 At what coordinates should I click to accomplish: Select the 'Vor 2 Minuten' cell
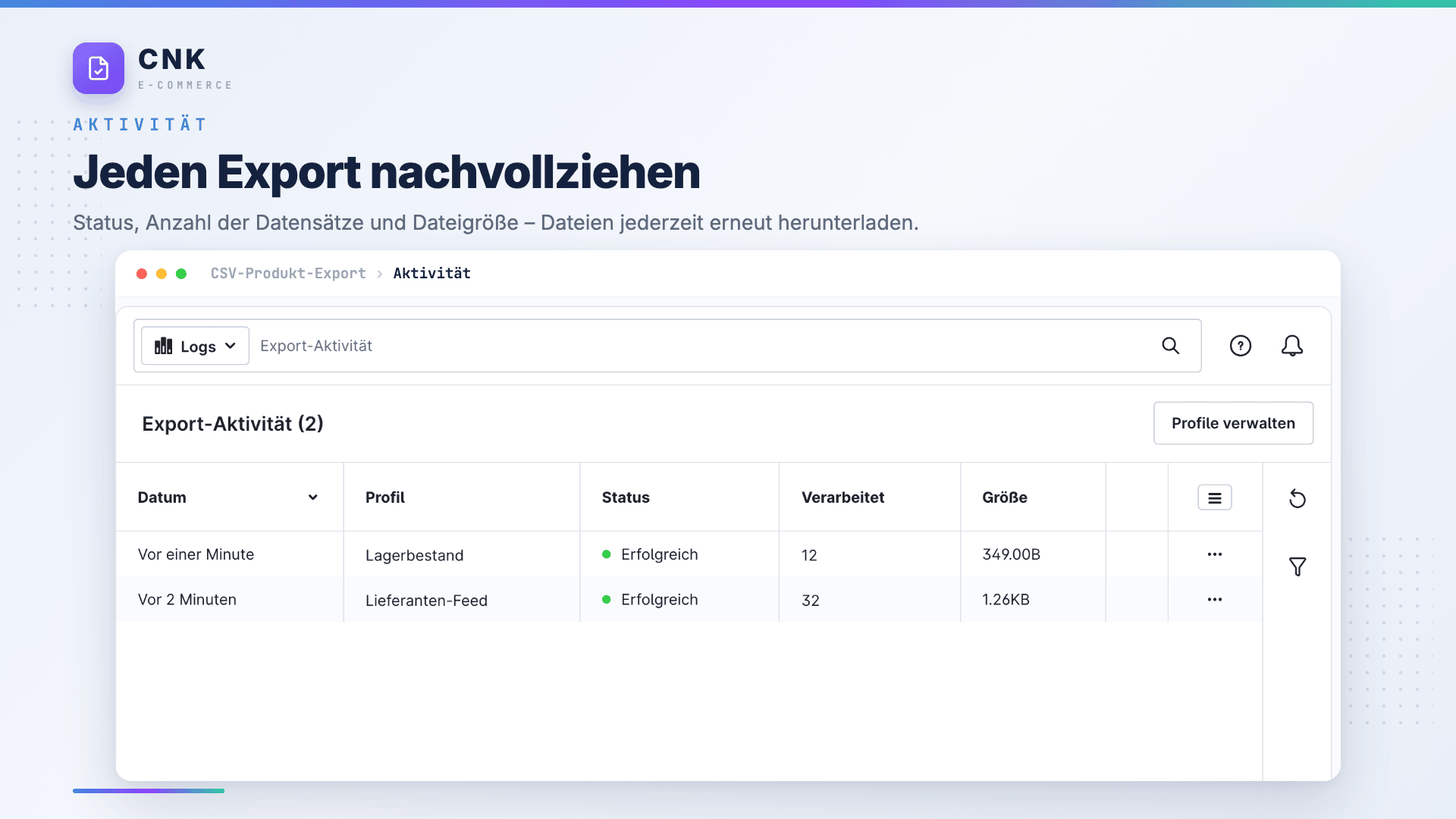click(187, 600)
